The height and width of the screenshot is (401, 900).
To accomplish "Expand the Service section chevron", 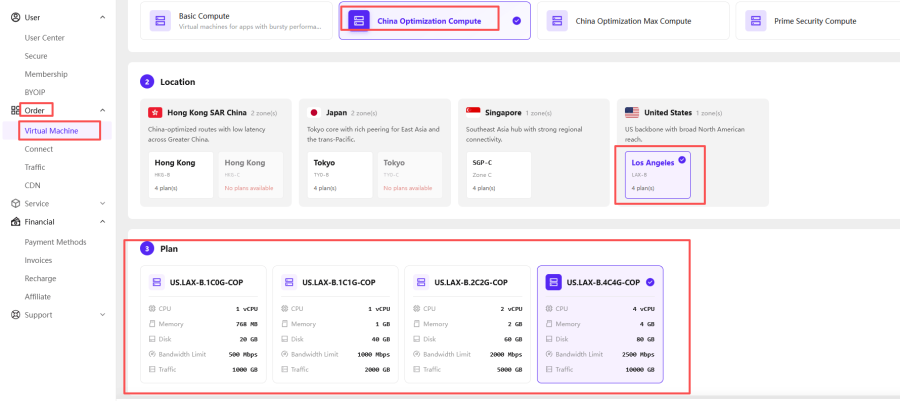I will 103,204.
